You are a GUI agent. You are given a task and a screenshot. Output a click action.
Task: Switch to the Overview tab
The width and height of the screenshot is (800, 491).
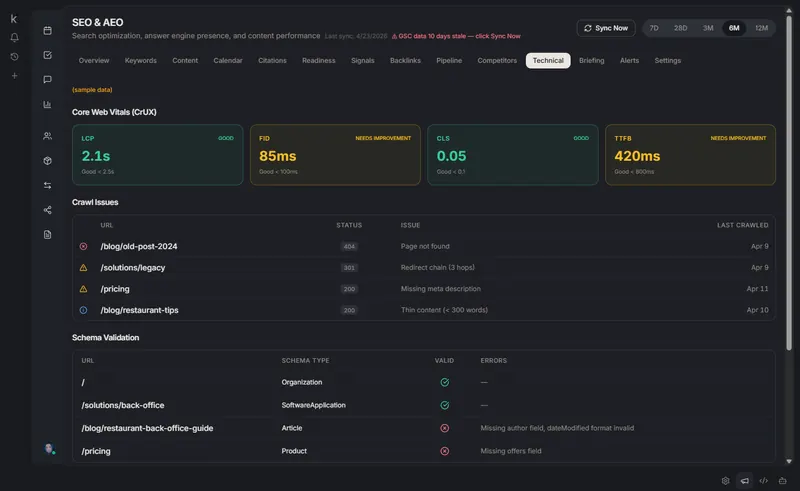click(94, 60)
